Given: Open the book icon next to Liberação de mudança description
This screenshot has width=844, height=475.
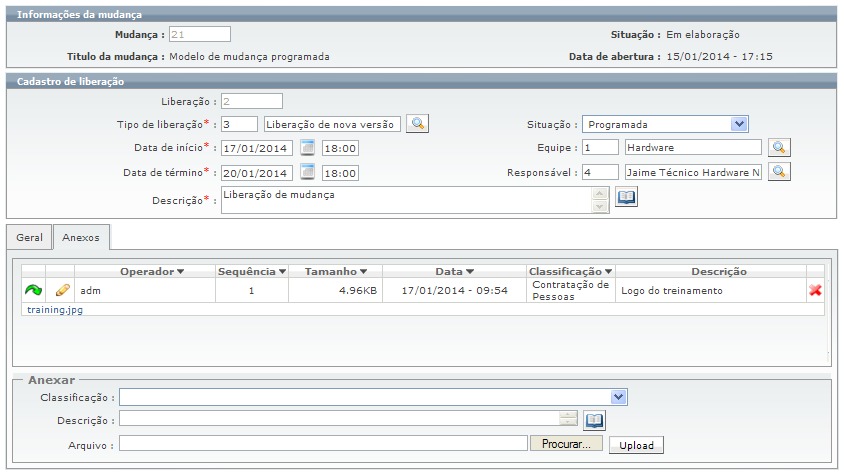Looking at the screenshot, I should pos(626,198).
